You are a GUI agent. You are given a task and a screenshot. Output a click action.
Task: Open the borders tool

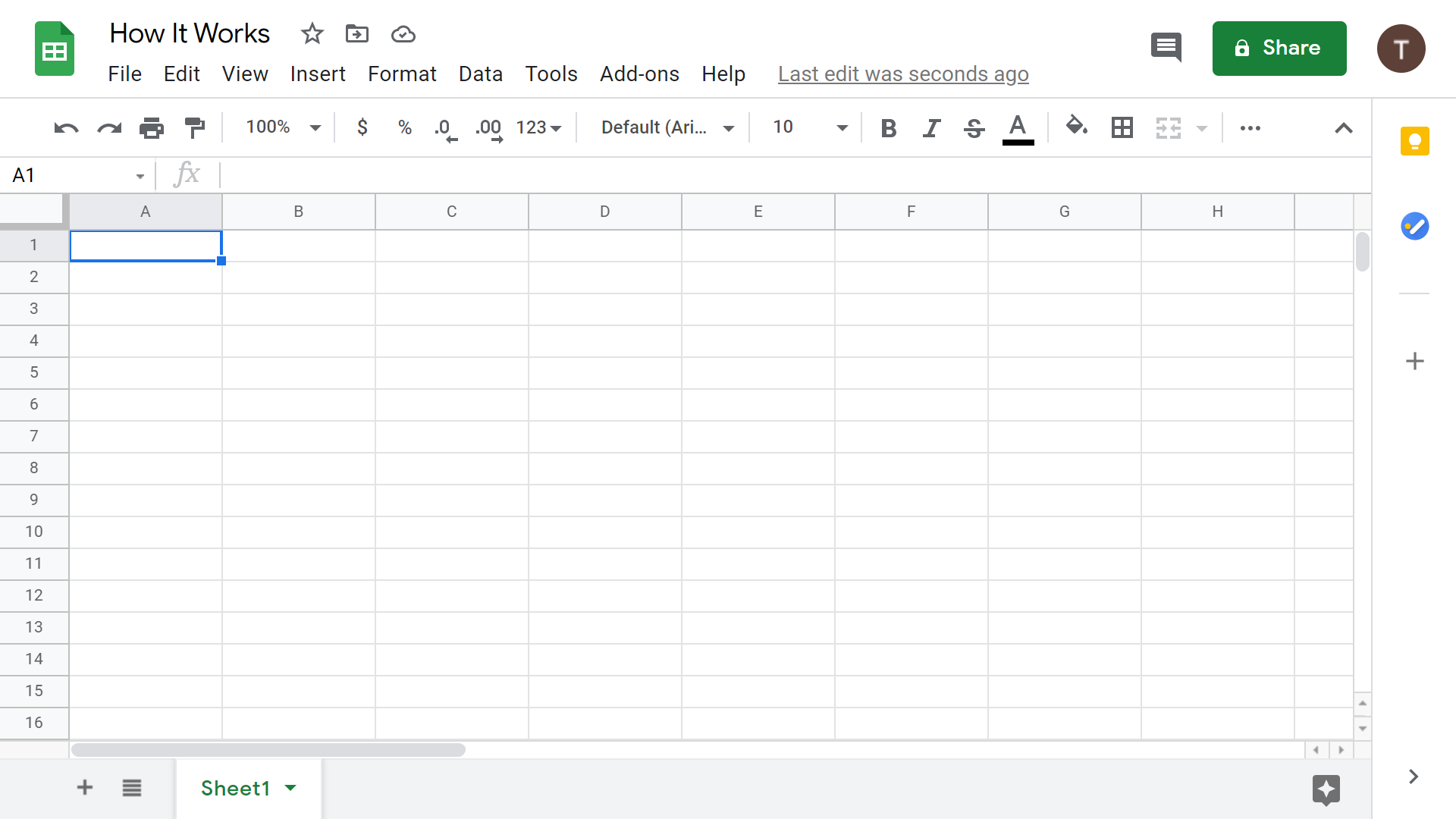coord(1122,127)
